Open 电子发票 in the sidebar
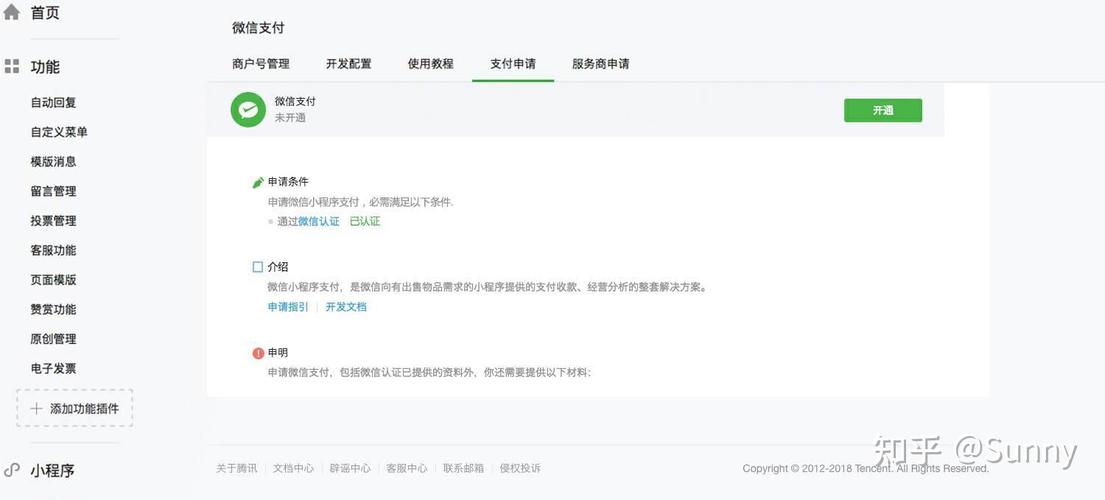The image size is (1105, 500). (x=54, y=369)
